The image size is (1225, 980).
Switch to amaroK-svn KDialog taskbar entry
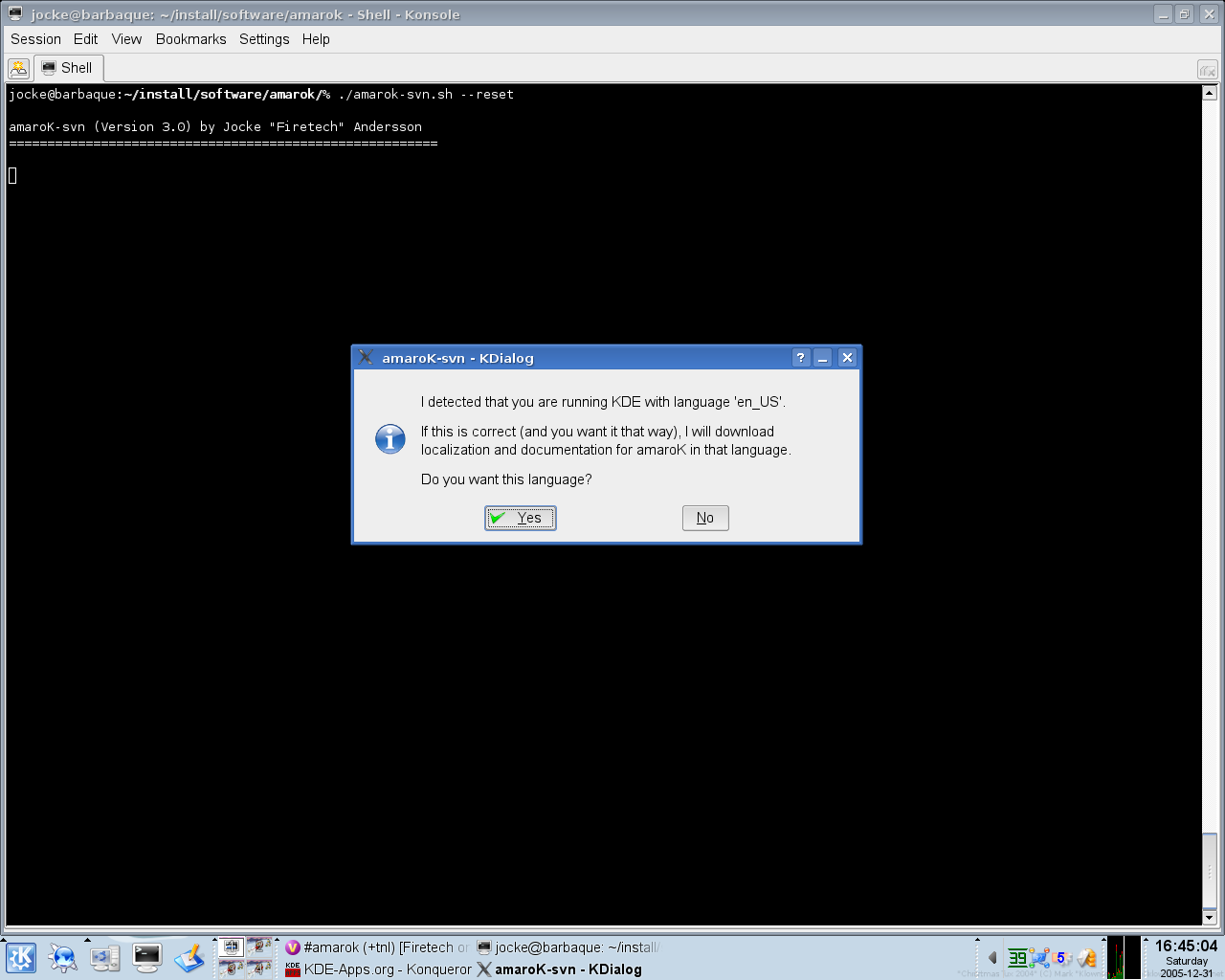point(568,969)
